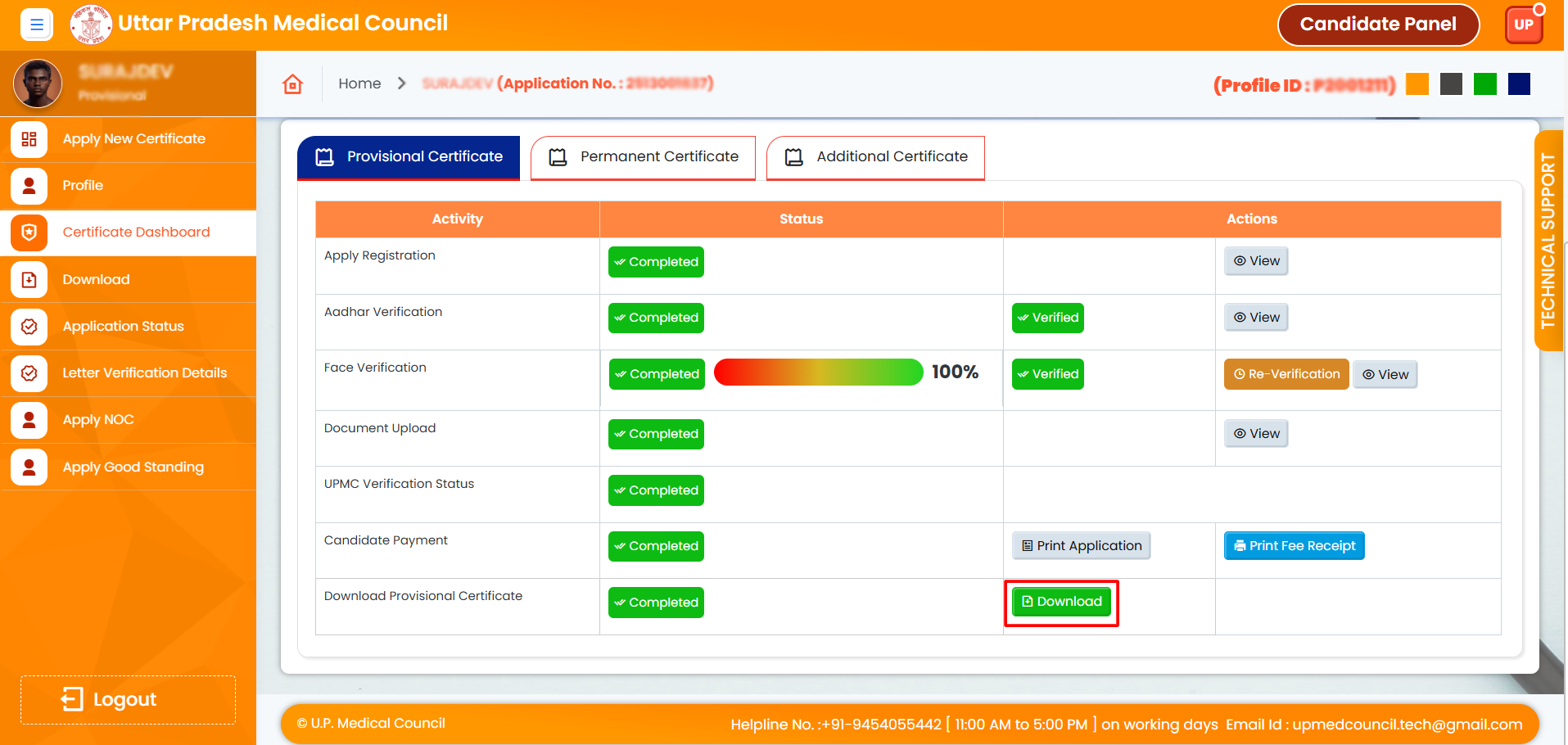Click Re-Verification for face verification
The height and width of the screenshot is (745, 1568).
click(x=1286, y=374)
